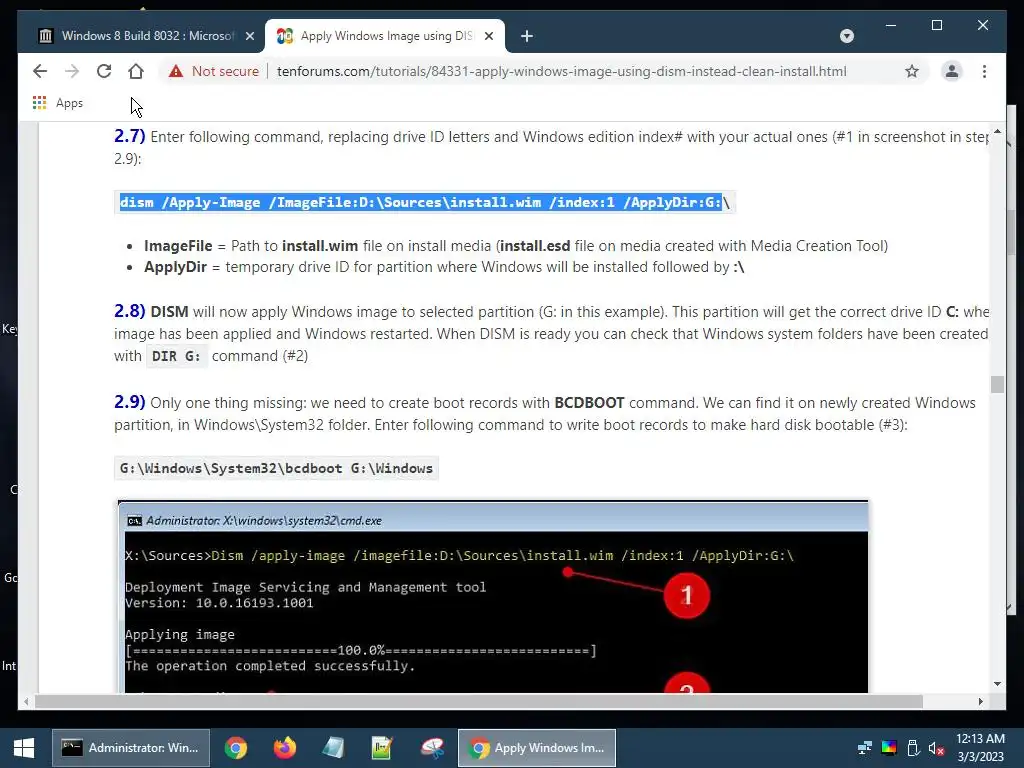This screenshot has width=1024, height=768.
Task: Close the Apply Windows Image tab
Action: [x=488, y=36]
